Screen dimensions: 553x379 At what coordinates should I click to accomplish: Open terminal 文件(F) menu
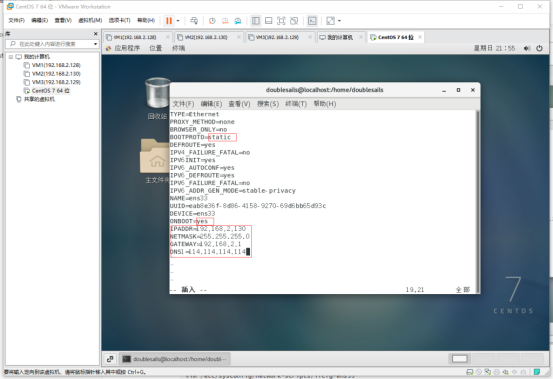(183, 104)
